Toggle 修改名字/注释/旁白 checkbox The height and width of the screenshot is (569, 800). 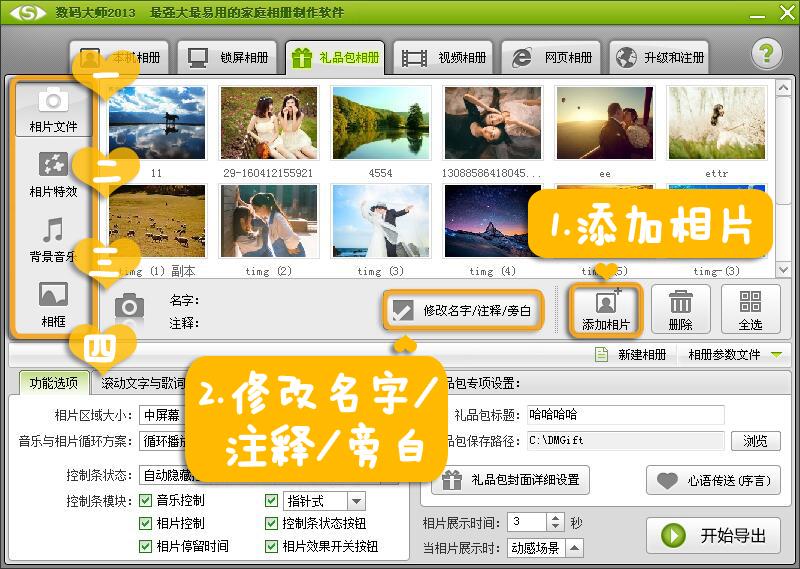click(x=403, y=310)
